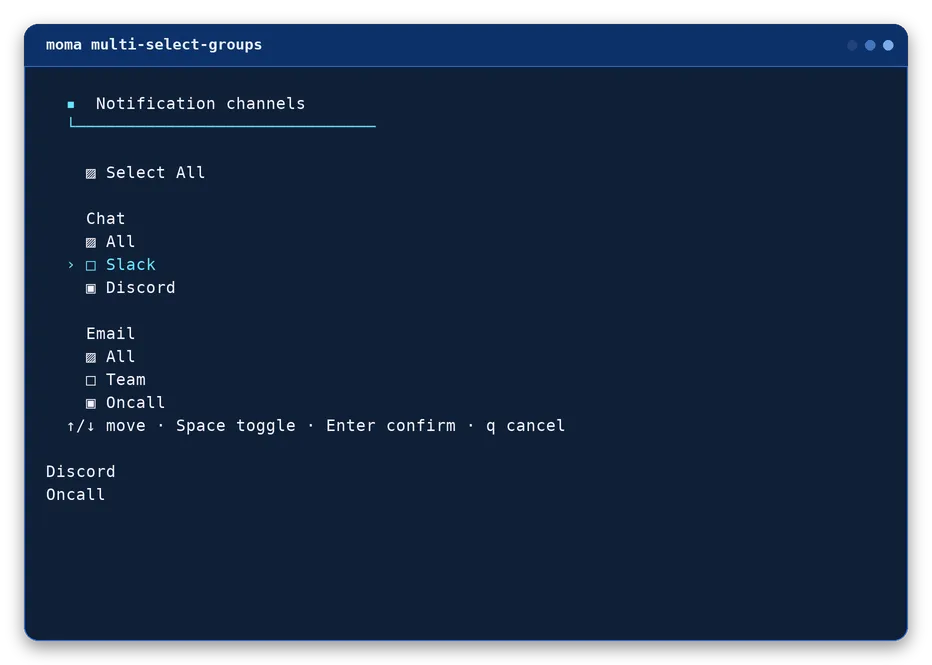This screenshot has height=665, width=932.
Task: Click the darkest window control dot
Action: [852, 45]
